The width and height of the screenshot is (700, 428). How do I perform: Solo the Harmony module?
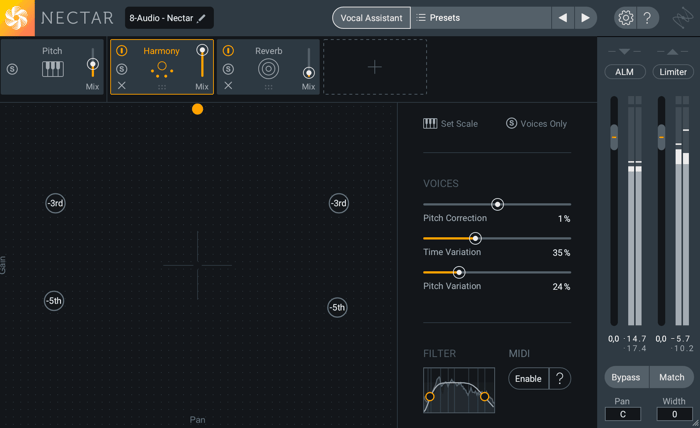pos(121,69)
